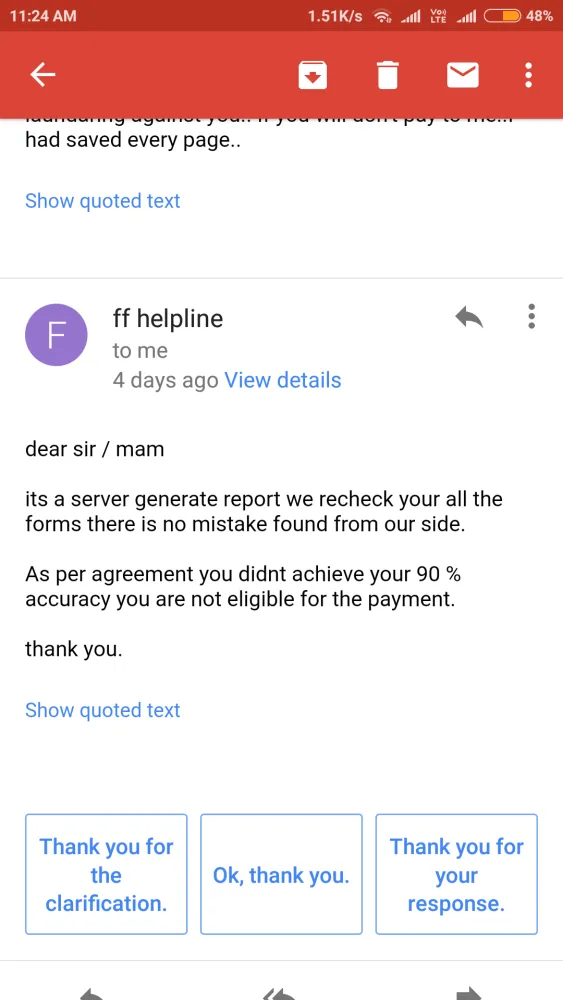The height and width of the screenshot is (1000, 563).
Task: Archive this email conversation
Action: click(x=312, y=75)
